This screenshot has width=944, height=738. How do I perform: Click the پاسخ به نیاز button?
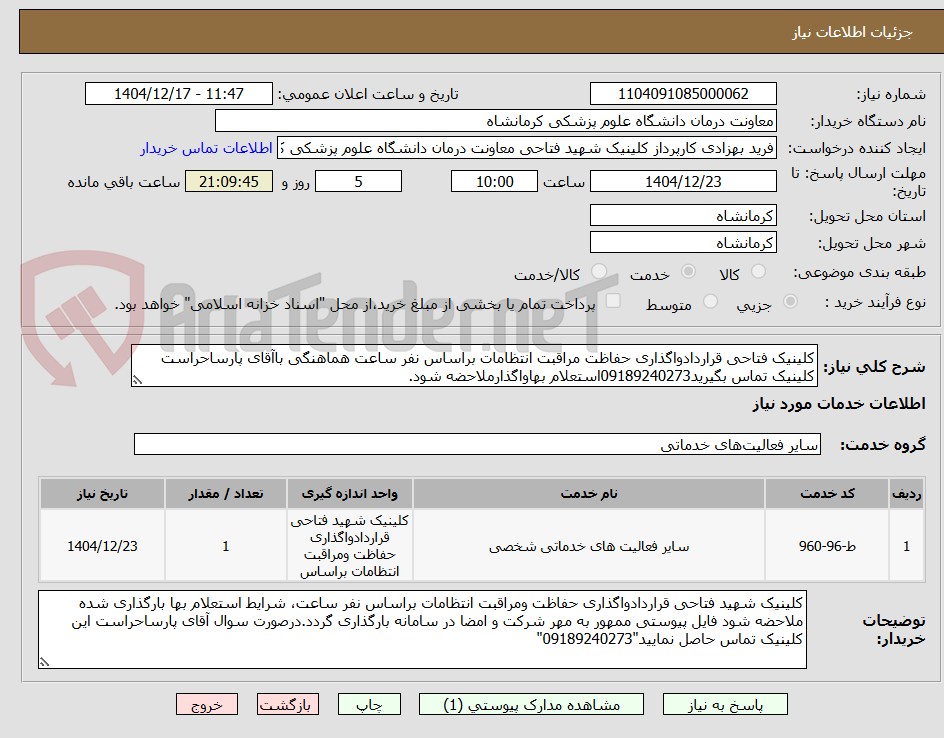tap(725, 704)
